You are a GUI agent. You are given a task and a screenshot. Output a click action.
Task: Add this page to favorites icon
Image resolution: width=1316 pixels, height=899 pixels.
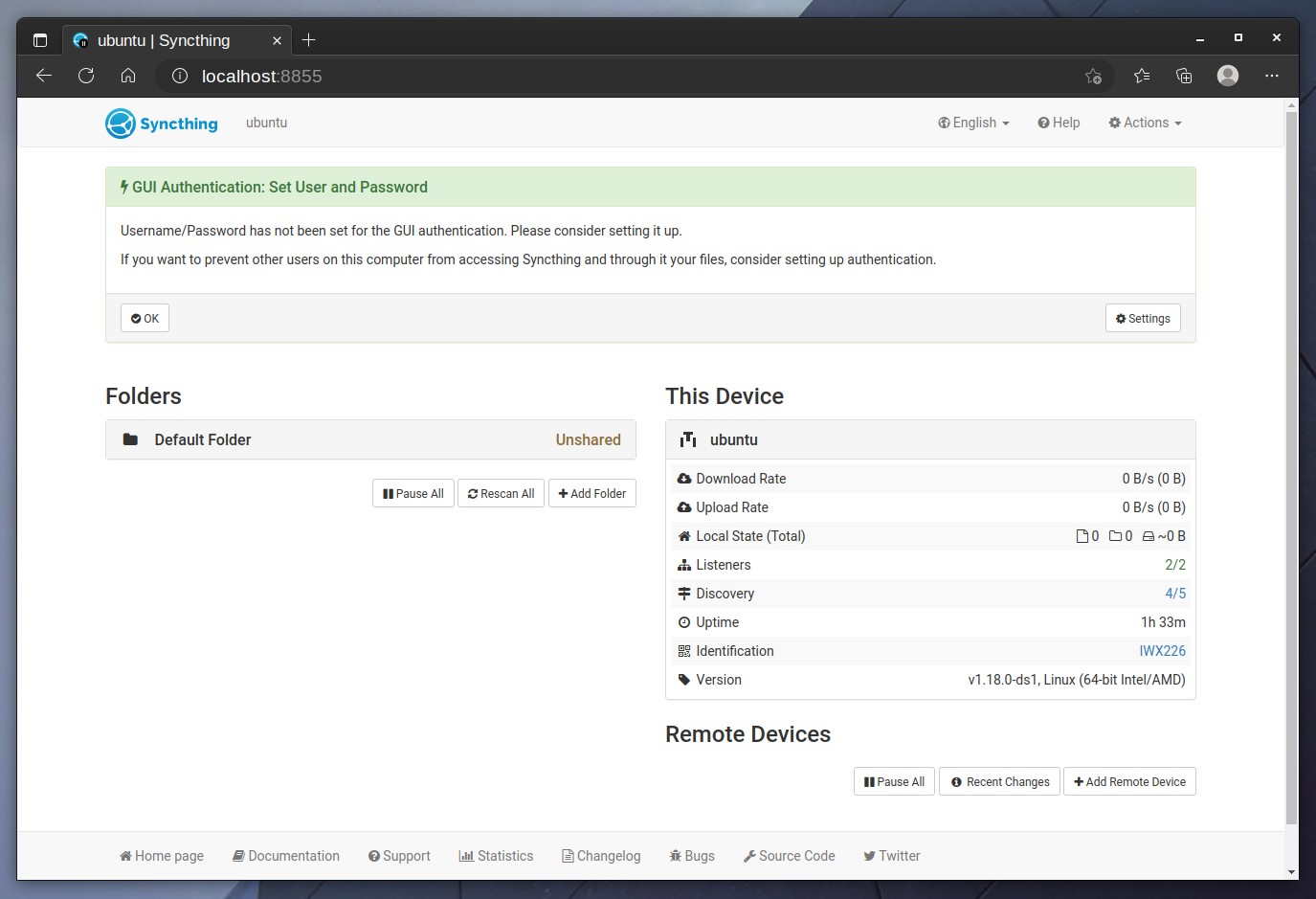1093,76
